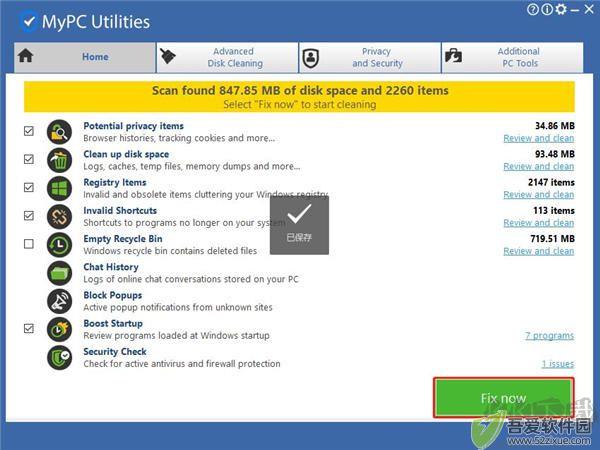Click the Boost Startup heading
This screenshot has width=600, height=450.
[x=113, y=324]
